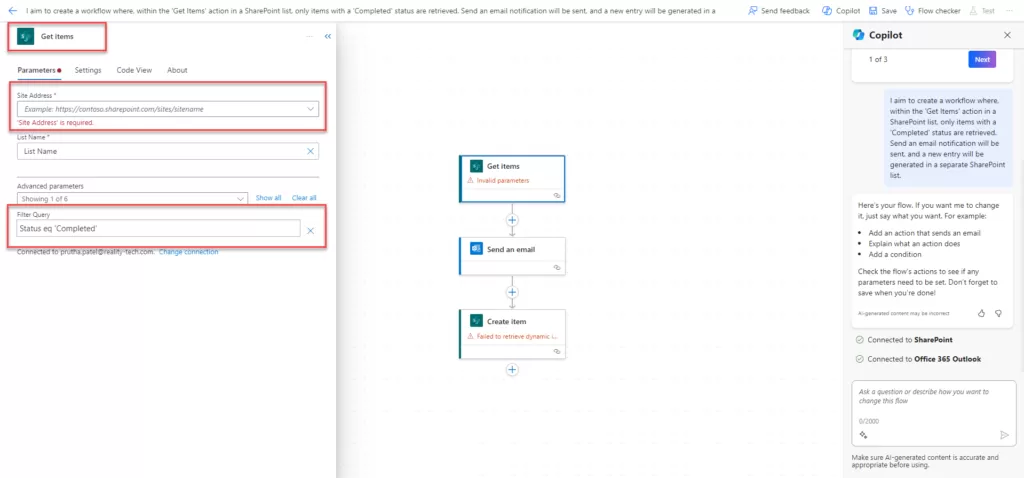
Task: Clear the List Name field with X
Action: [310, 151]
